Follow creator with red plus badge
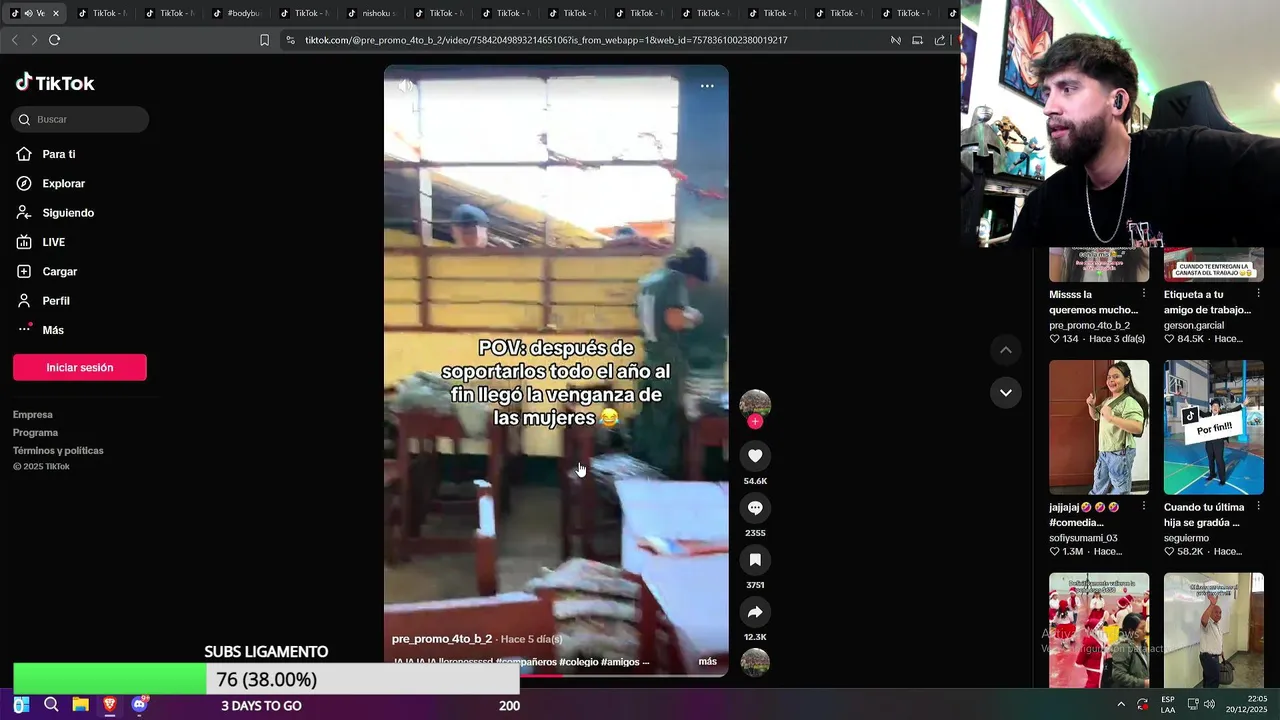 tap(755, 422)
